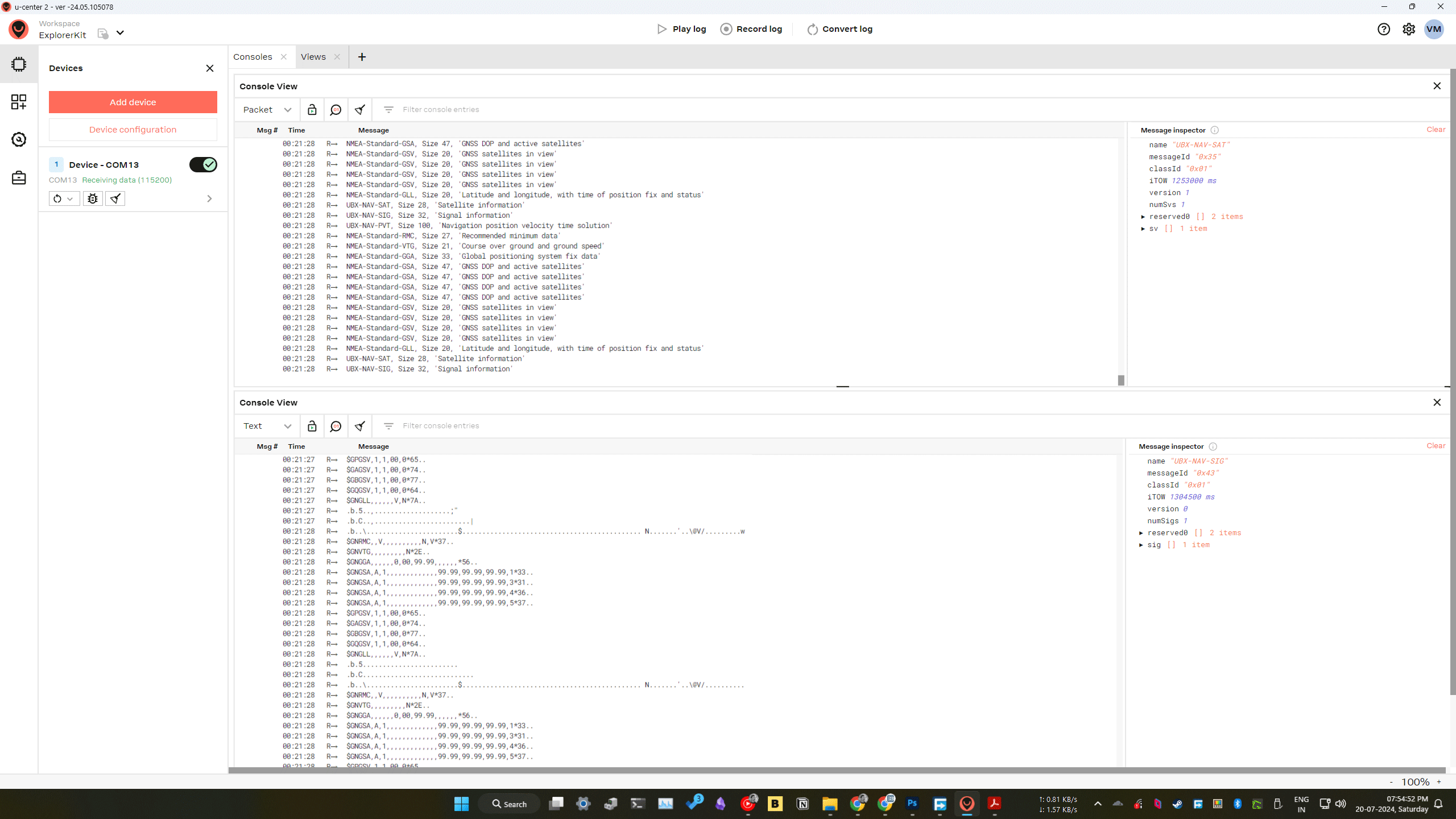Switch to the Consoles tab

pos(253,57)
